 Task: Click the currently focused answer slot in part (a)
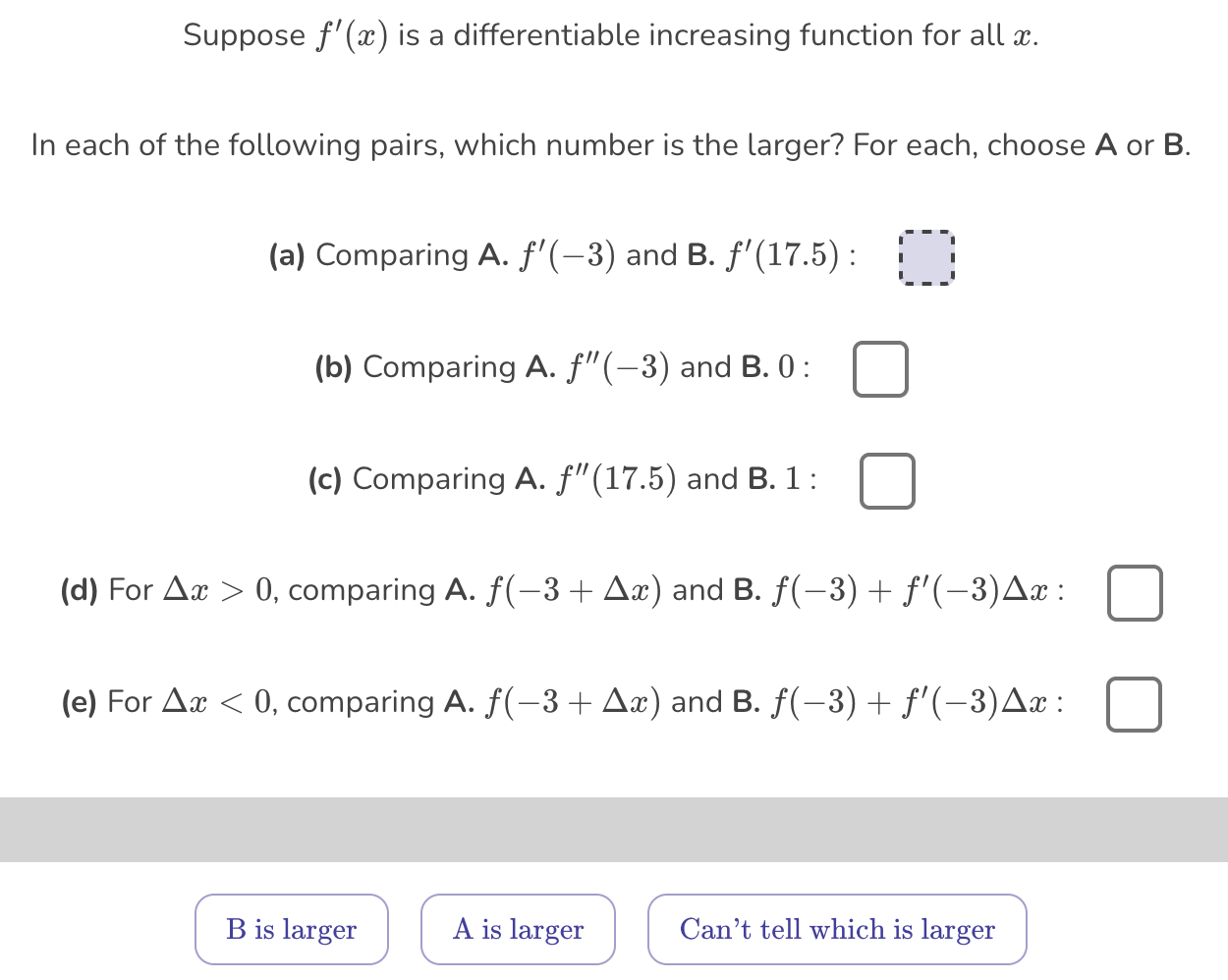click(x=926, y=257)
